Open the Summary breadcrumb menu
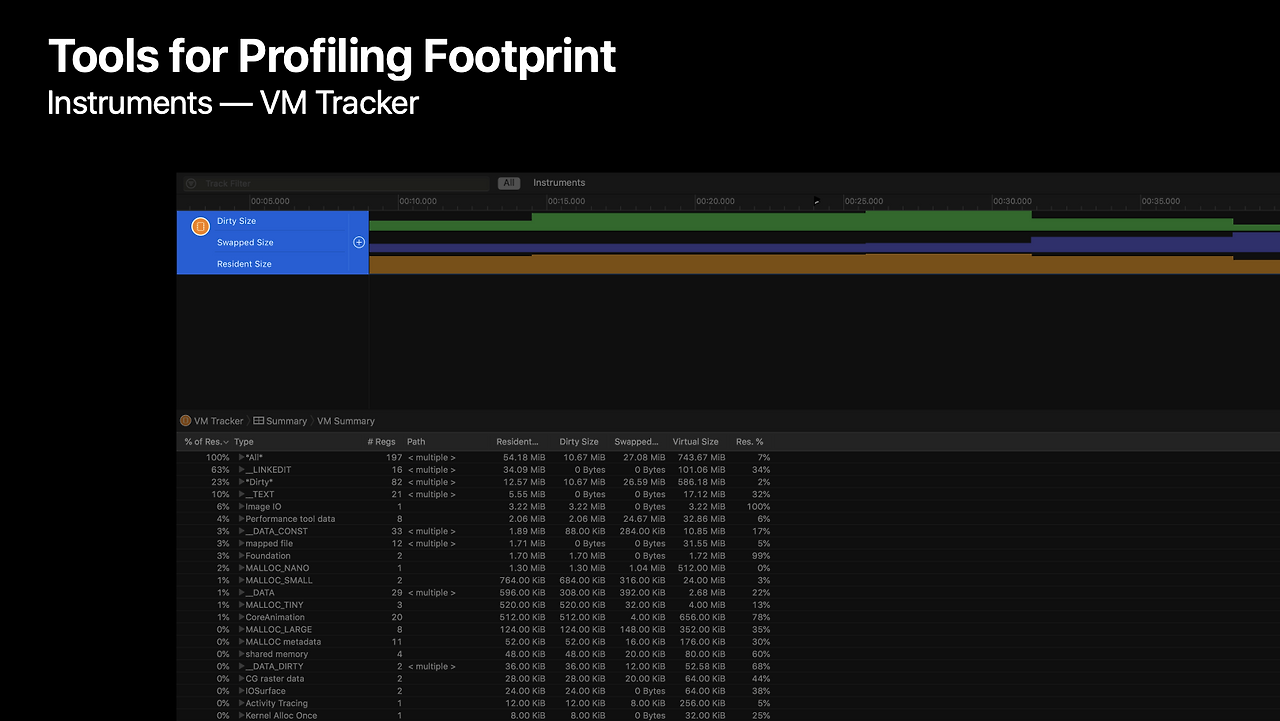This screenshot has height=721, width=1280. 286,421
